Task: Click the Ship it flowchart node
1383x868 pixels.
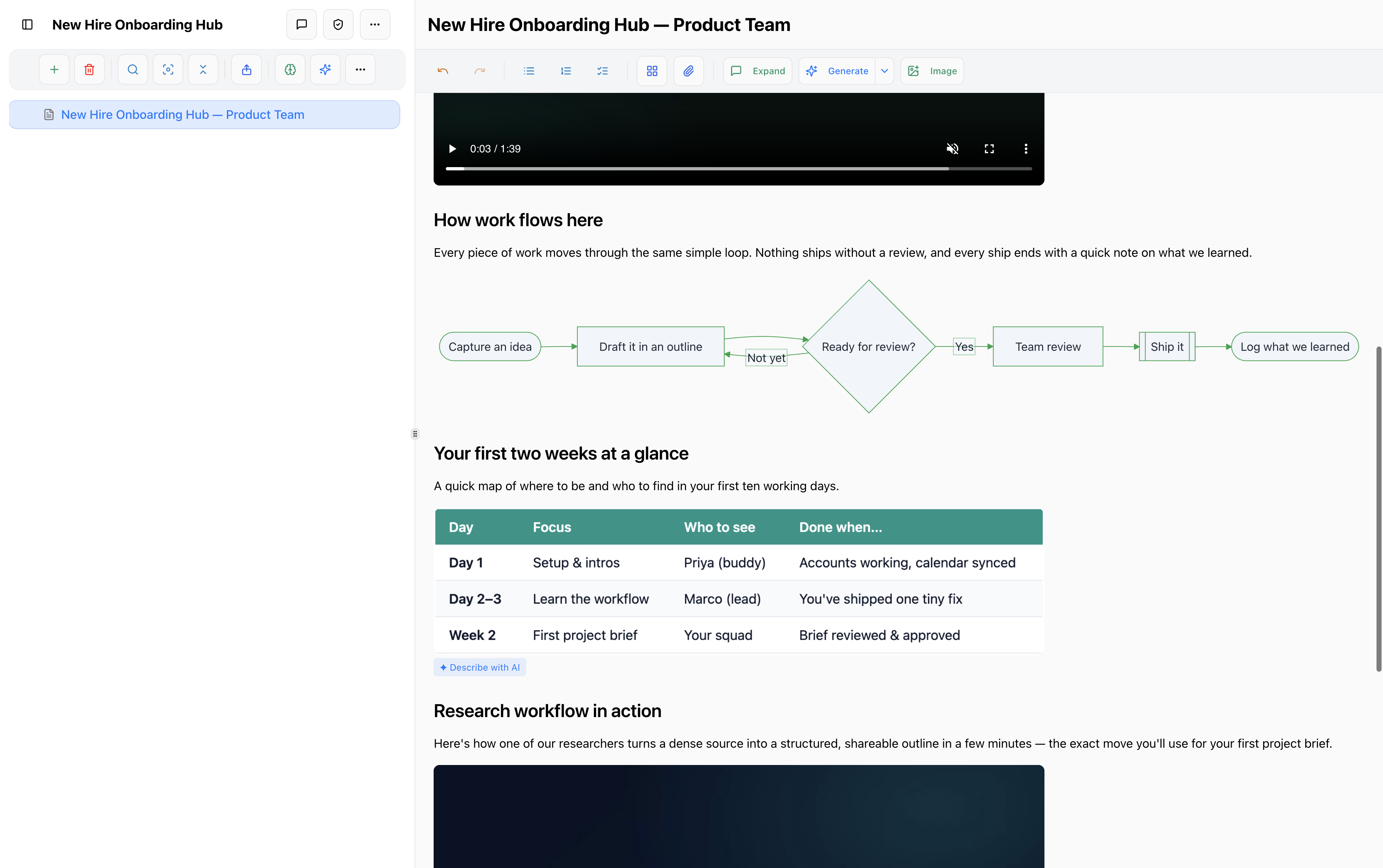Action: pos(1167,346)
